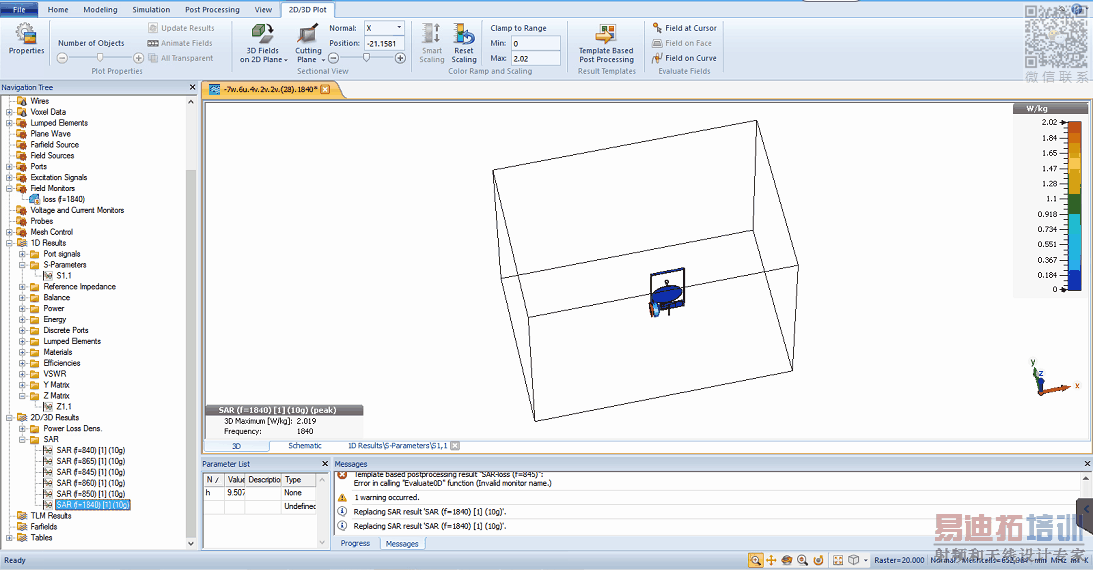This screenshot has height=570, width=1093.
Task: Select Field at Cursor tool
Action: coord(685,28)
